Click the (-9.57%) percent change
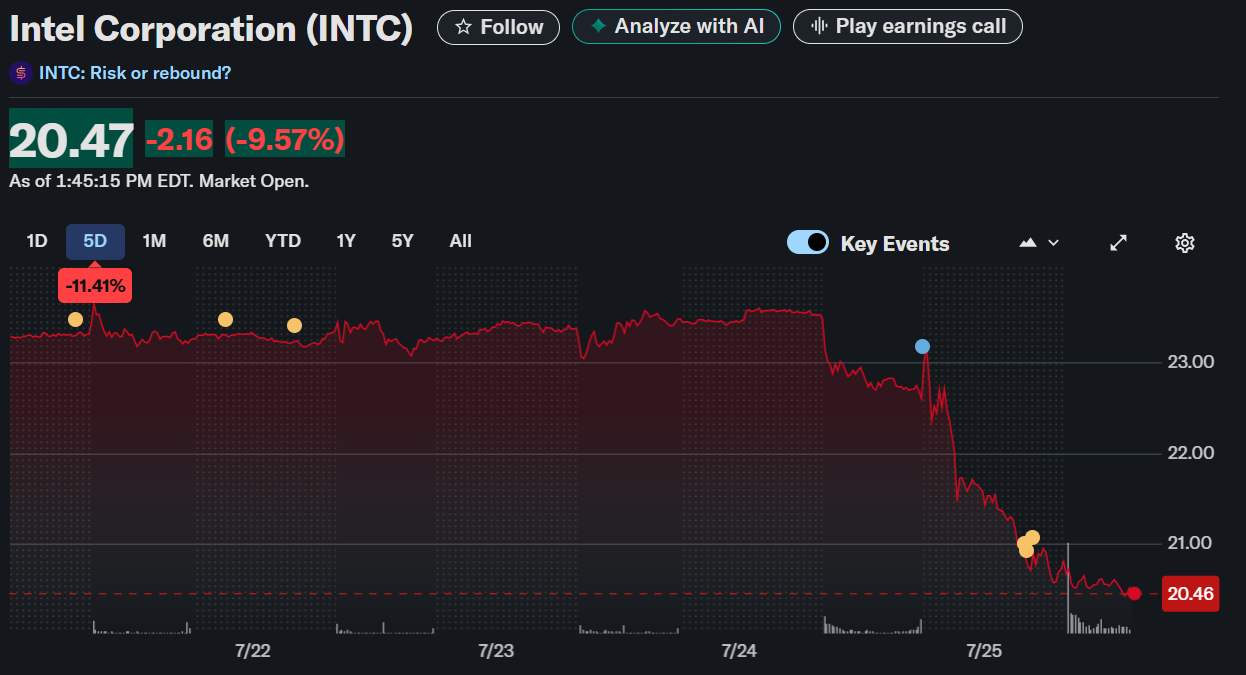Image resolution: width=1246 pixels, height=675 pixels. [x=285, y=139]
